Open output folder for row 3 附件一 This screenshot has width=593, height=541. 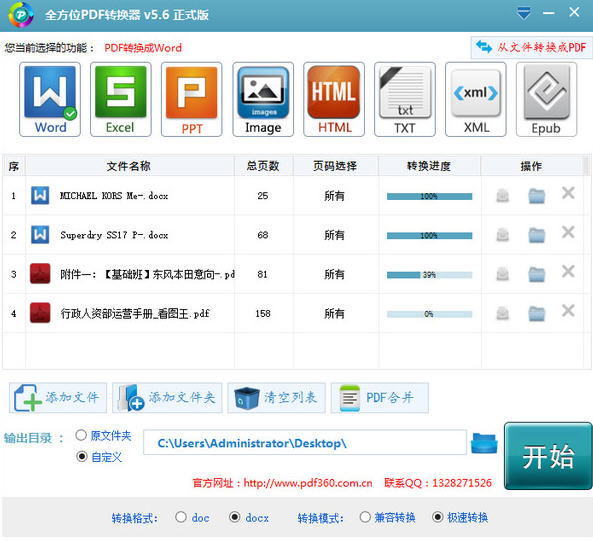point(536,274)
